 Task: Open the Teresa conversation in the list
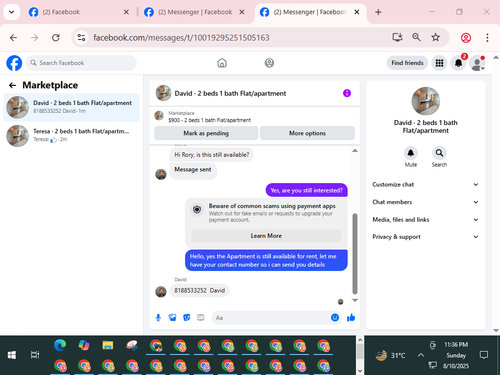point(71,135)
